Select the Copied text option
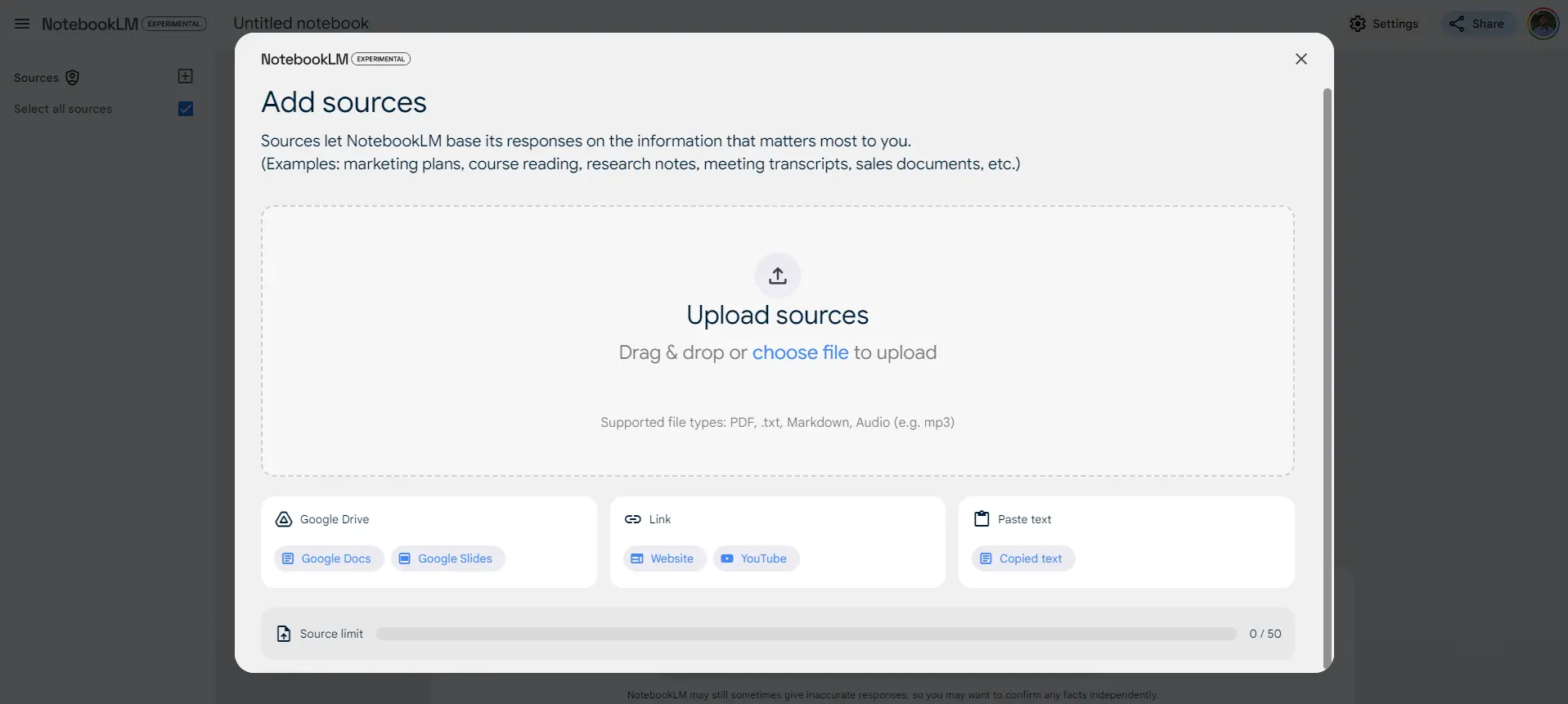1568x704 pixels. [1023, 558]
